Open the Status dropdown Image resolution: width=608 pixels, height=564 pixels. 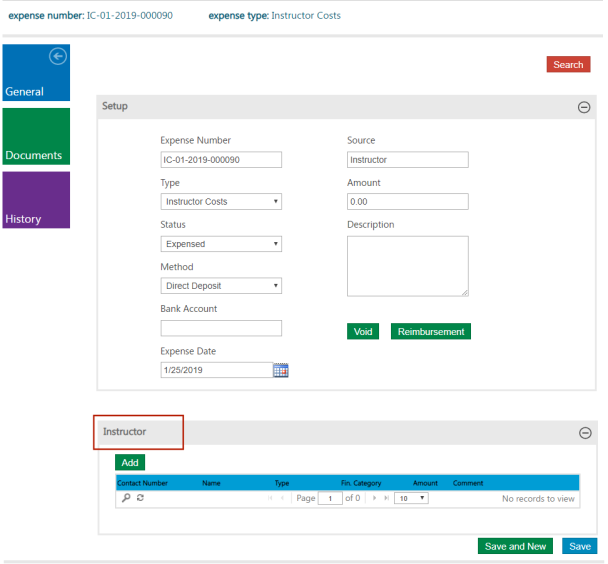click(x=221, y=244)
